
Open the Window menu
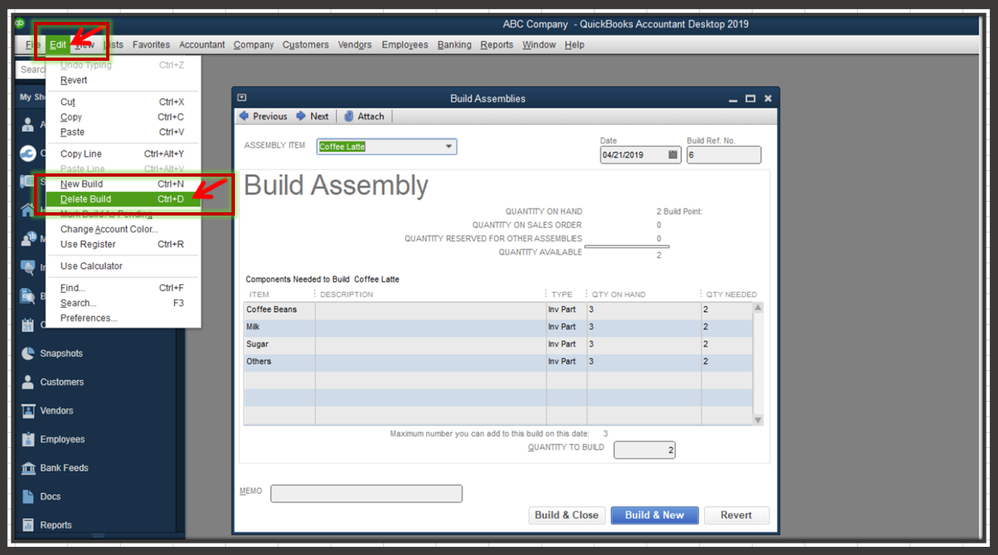(539, 45)
